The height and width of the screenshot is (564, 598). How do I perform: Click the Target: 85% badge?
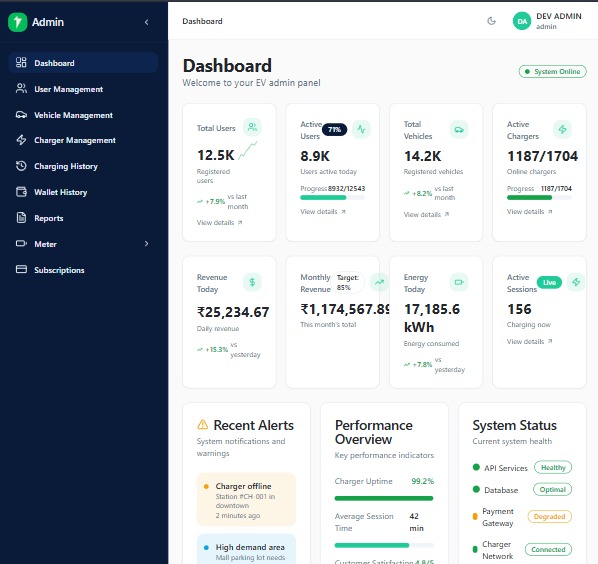(348, 283)
